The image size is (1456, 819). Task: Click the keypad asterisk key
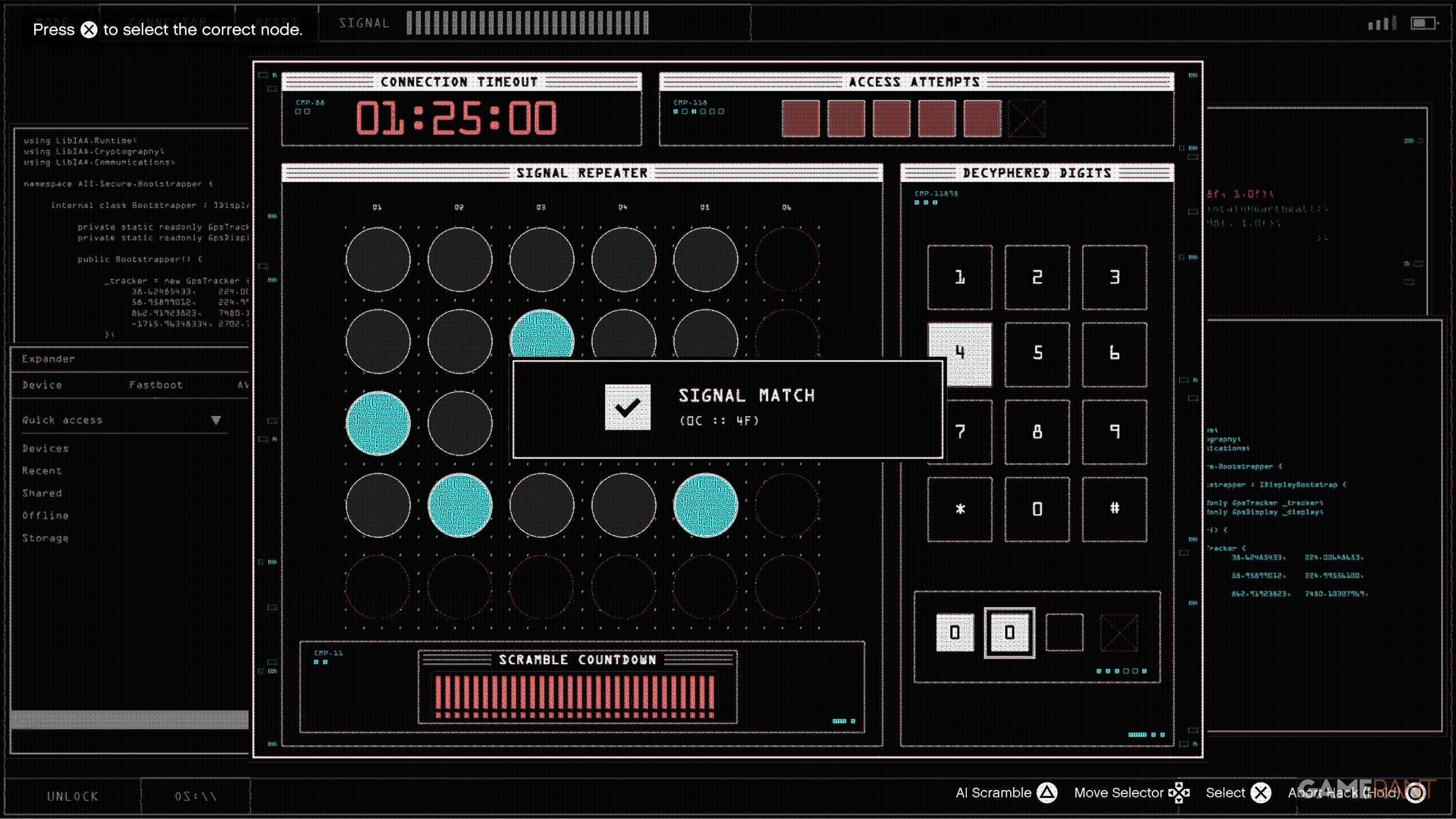(959, 509)
